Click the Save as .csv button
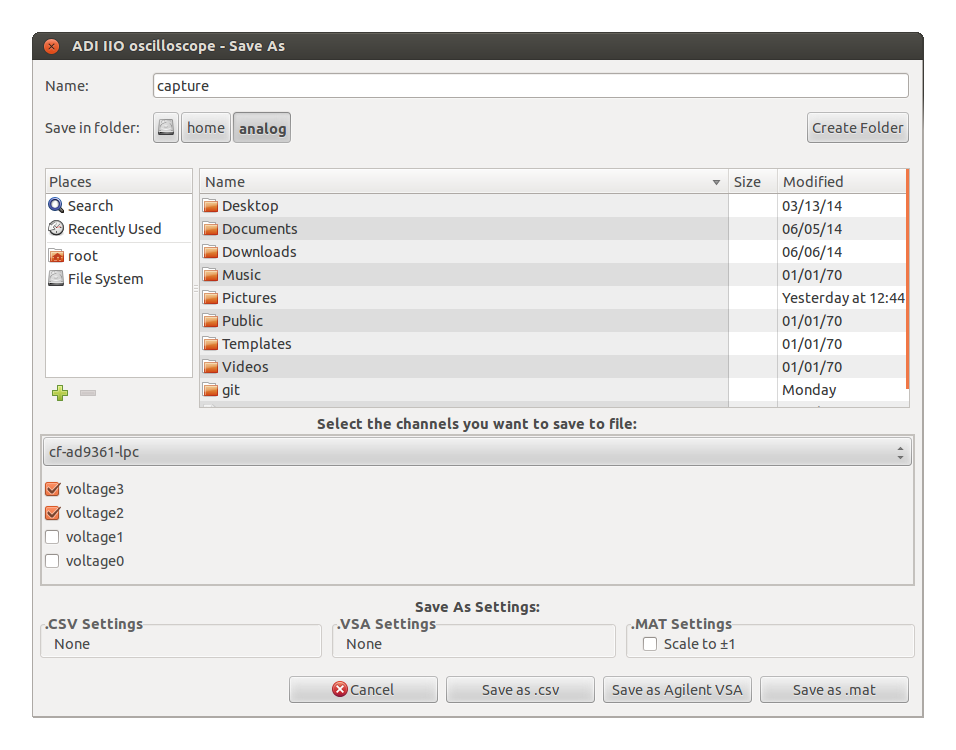 click(x=520, y=690)
